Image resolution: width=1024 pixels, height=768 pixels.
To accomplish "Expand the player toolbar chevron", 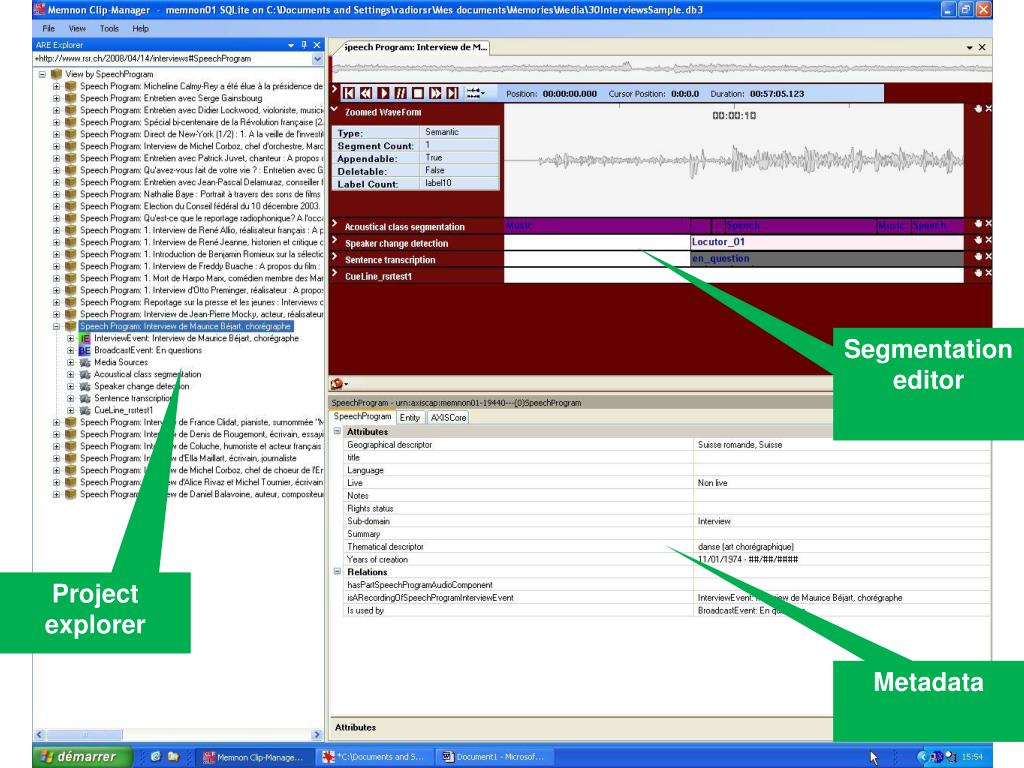I will tap(334, 89).
